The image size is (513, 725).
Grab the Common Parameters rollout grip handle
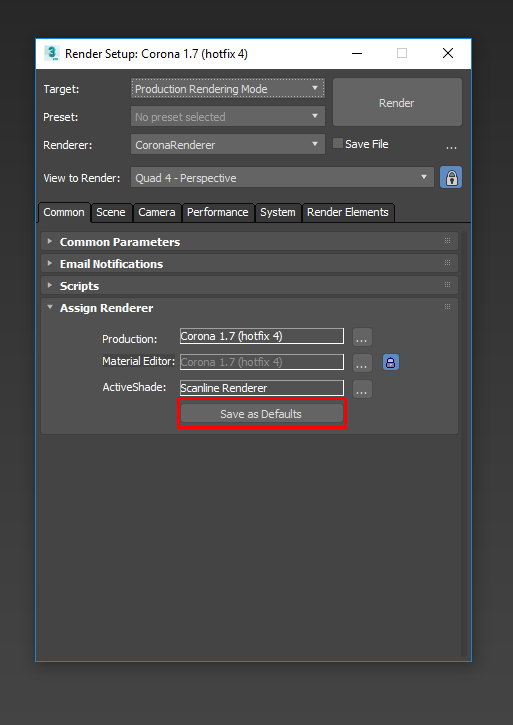[447, 240]
